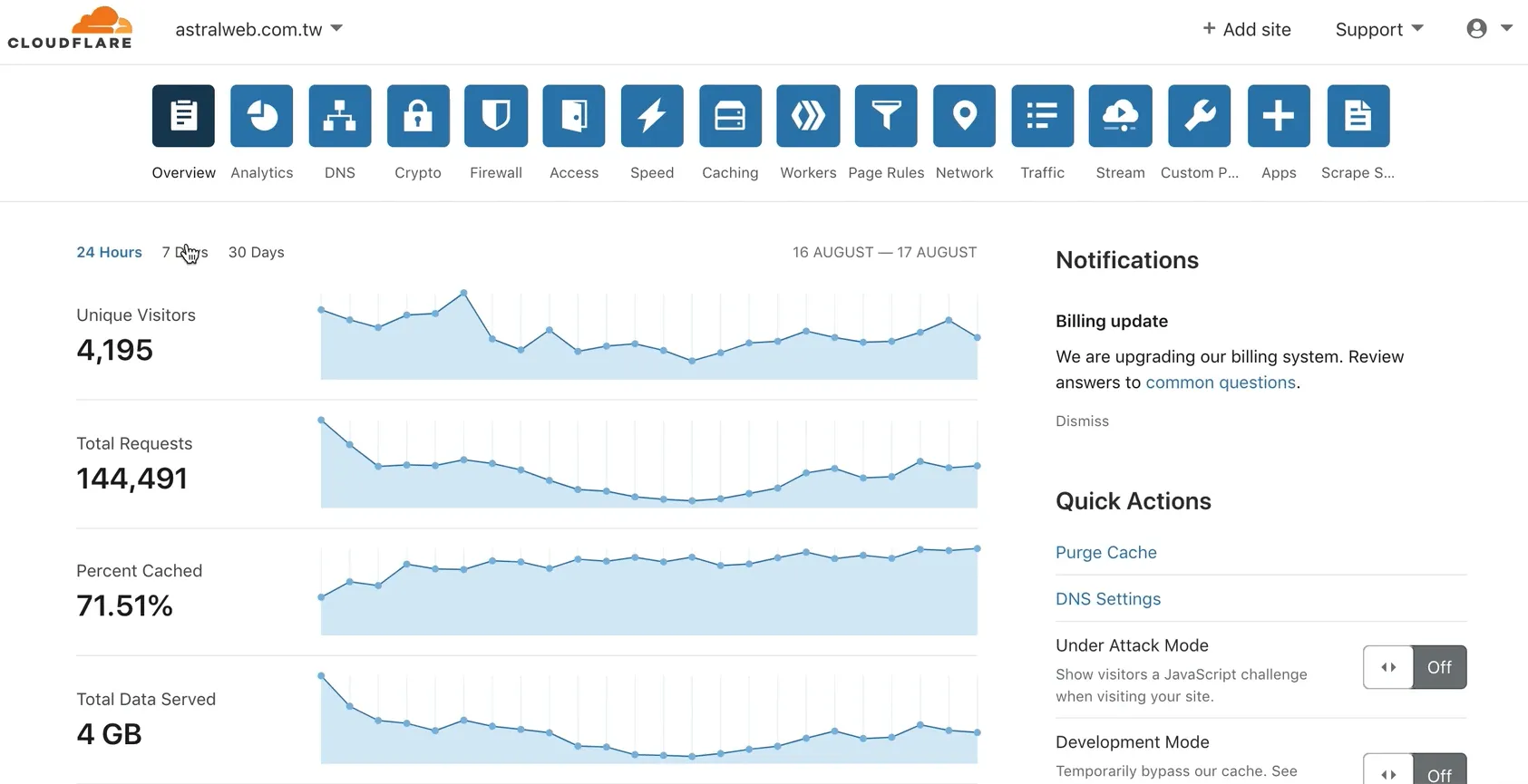1528x784 pixels.
Task: Expand the astralweb.com.tw site dropdown
Action: point(258,29)
